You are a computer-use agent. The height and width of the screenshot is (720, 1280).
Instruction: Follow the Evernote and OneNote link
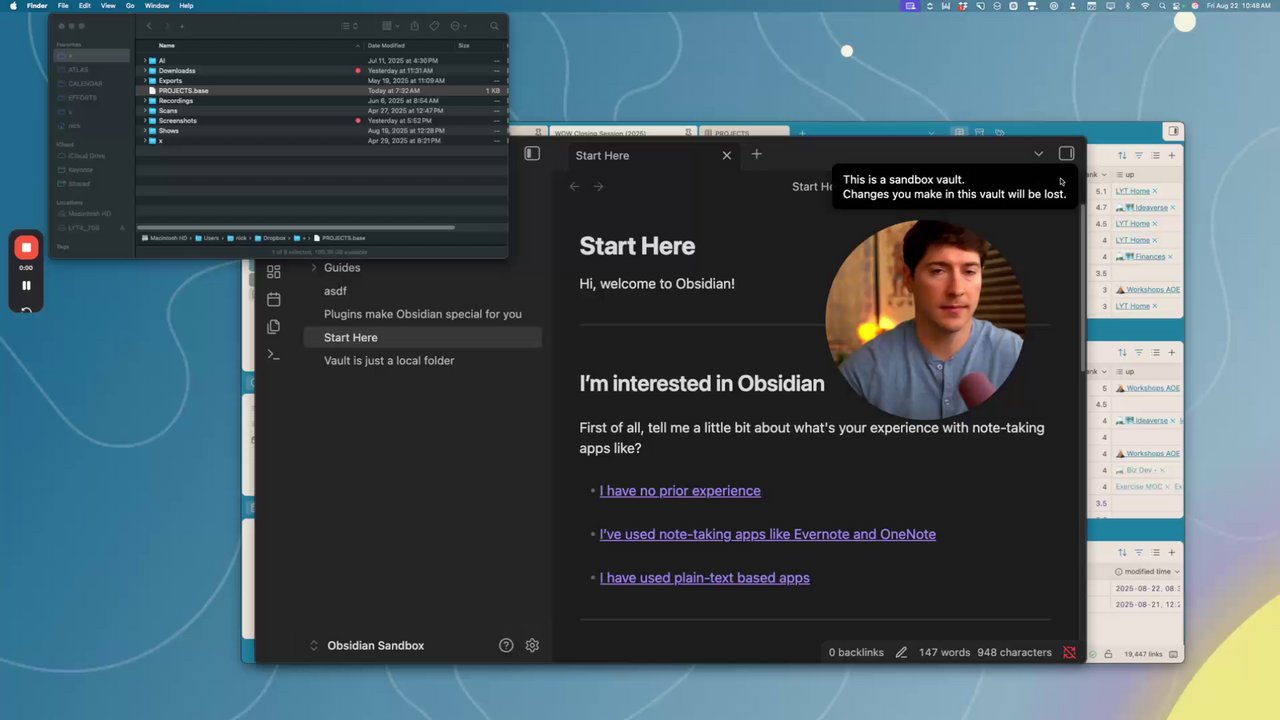coord(768,534)
